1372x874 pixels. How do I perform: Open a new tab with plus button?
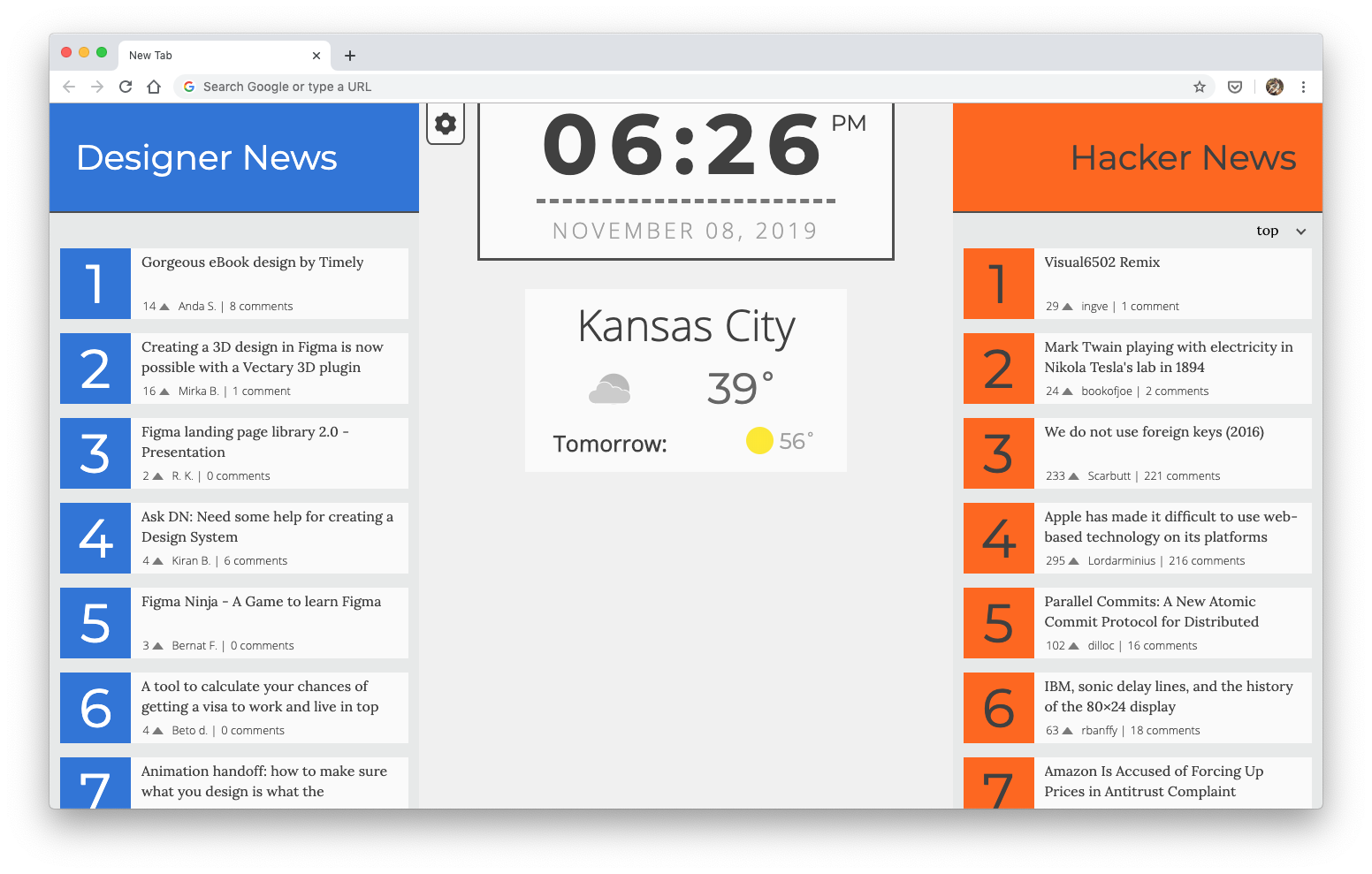350,56
